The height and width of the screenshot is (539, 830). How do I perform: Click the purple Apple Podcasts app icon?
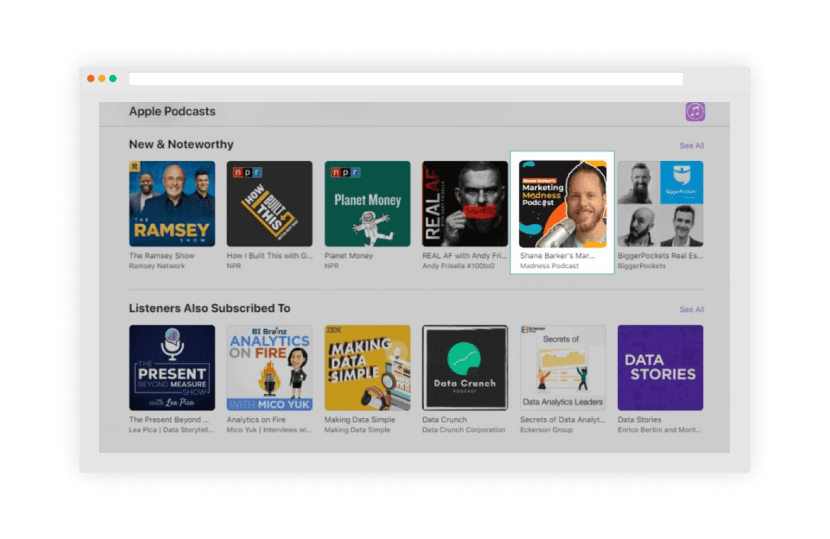[x=695, y=112]
